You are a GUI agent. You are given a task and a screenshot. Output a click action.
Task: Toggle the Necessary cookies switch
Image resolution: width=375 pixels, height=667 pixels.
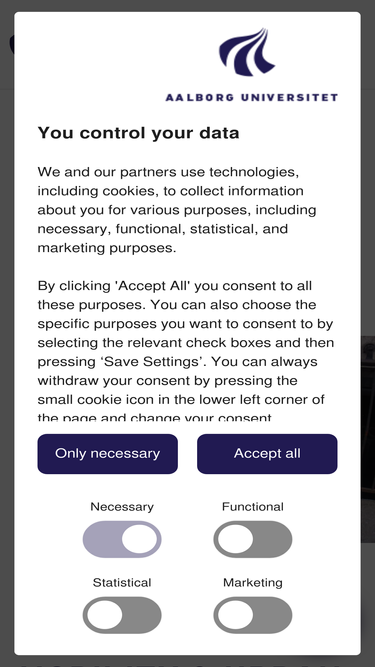(x=122, y=539)
